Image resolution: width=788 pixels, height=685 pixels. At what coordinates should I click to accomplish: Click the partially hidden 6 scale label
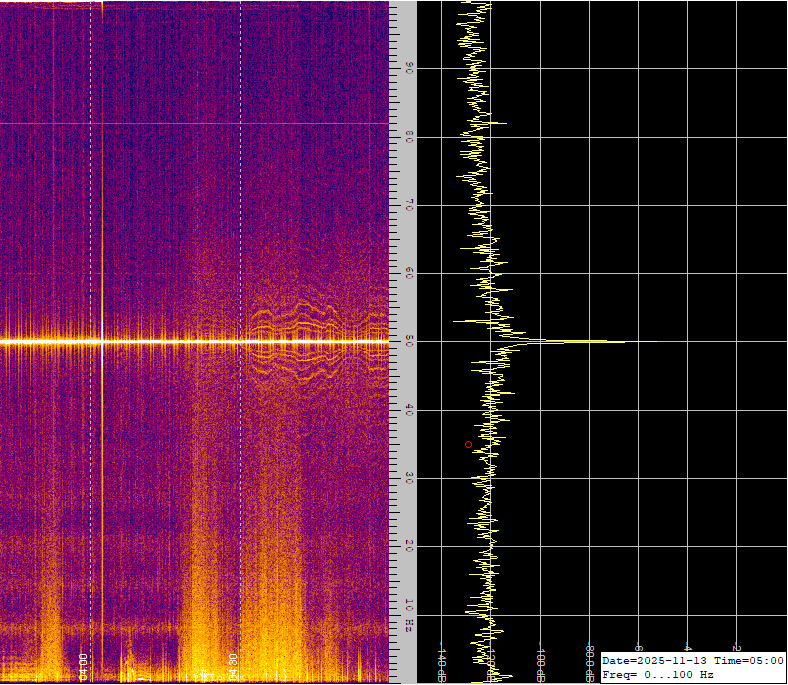coord(639,647)
